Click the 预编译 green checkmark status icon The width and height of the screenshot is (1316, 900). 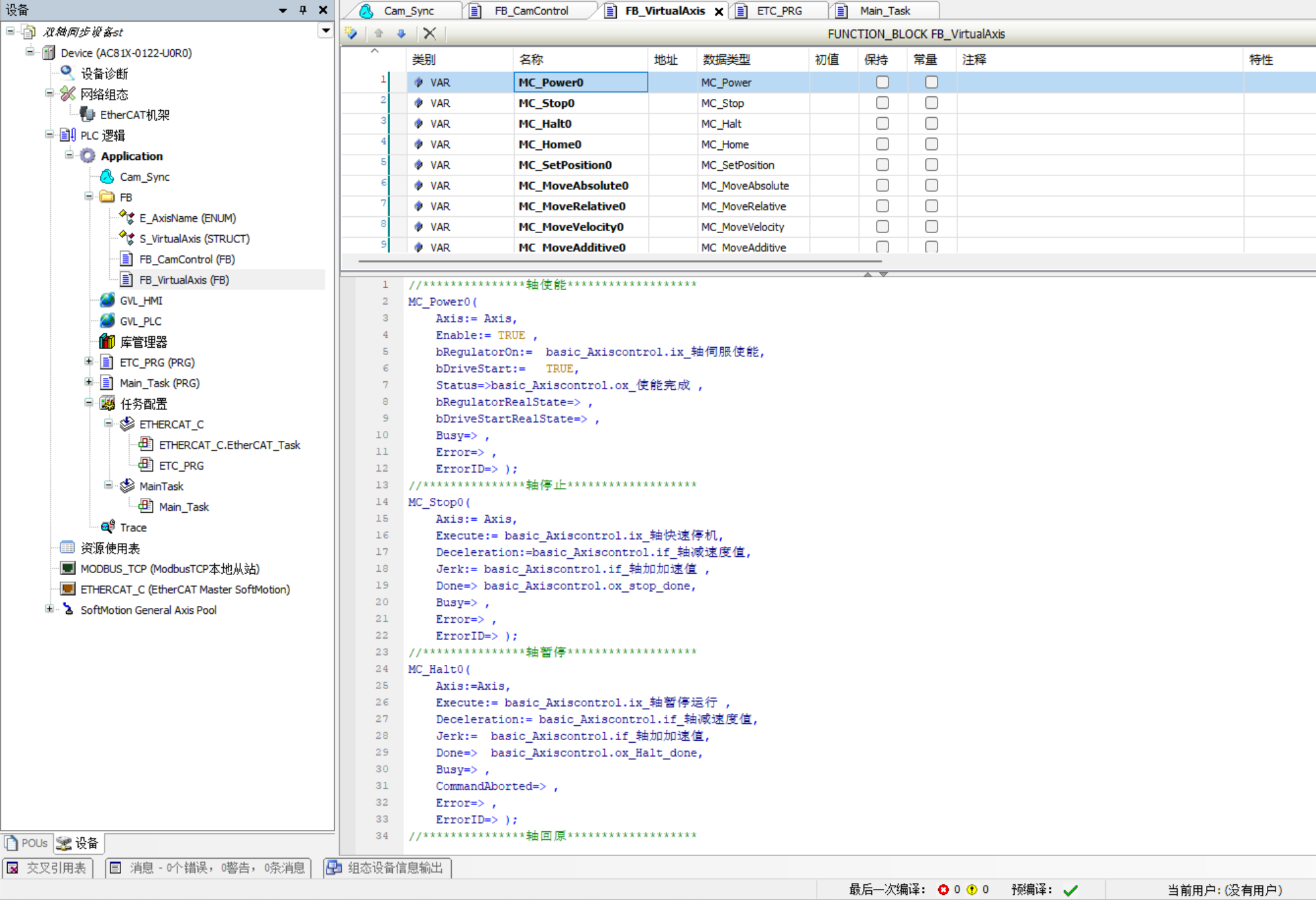1070,890
